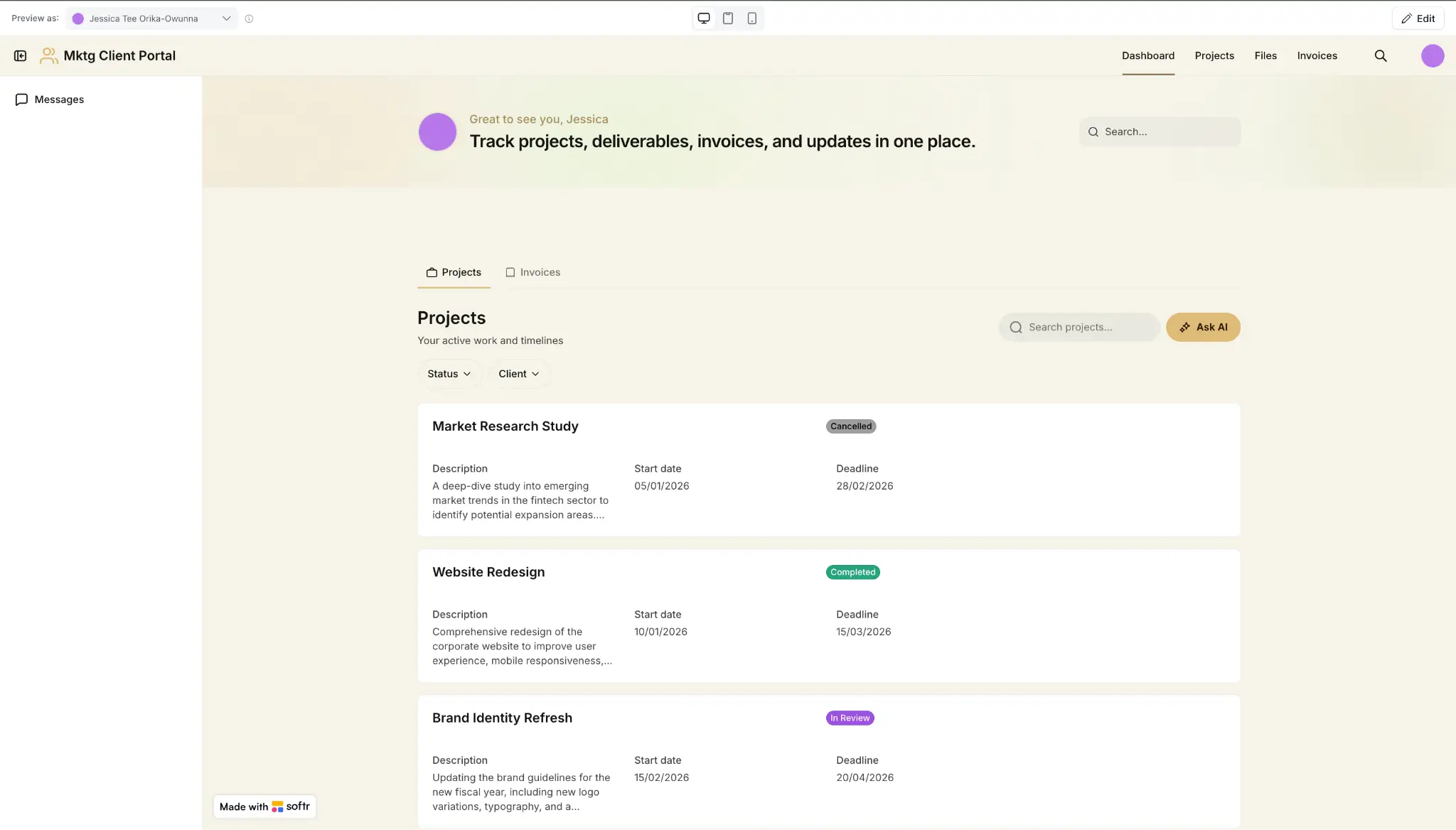
Task: Open the Client filter dropdown
Action: 518,373
